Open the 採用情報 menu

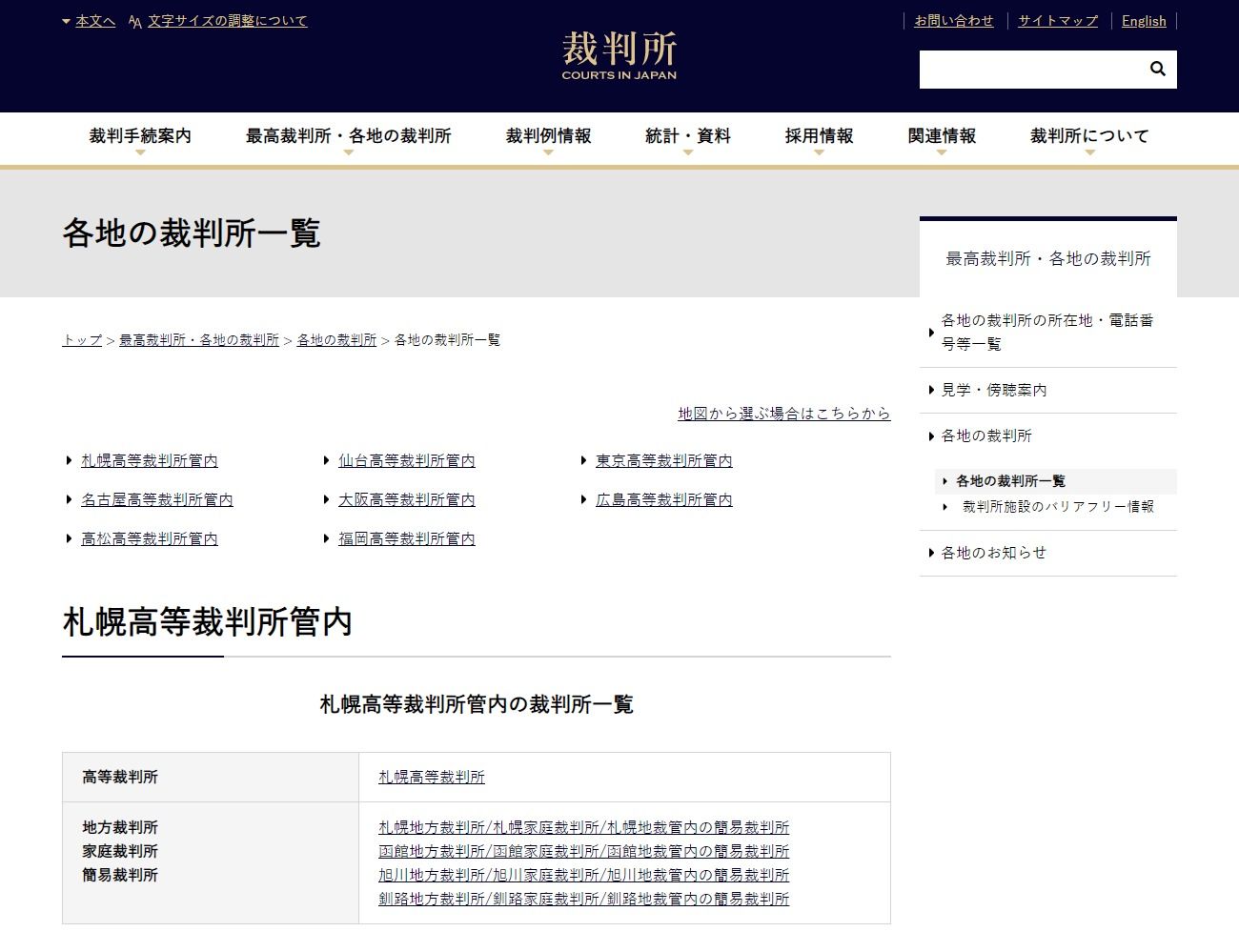[x=819, y=136]
